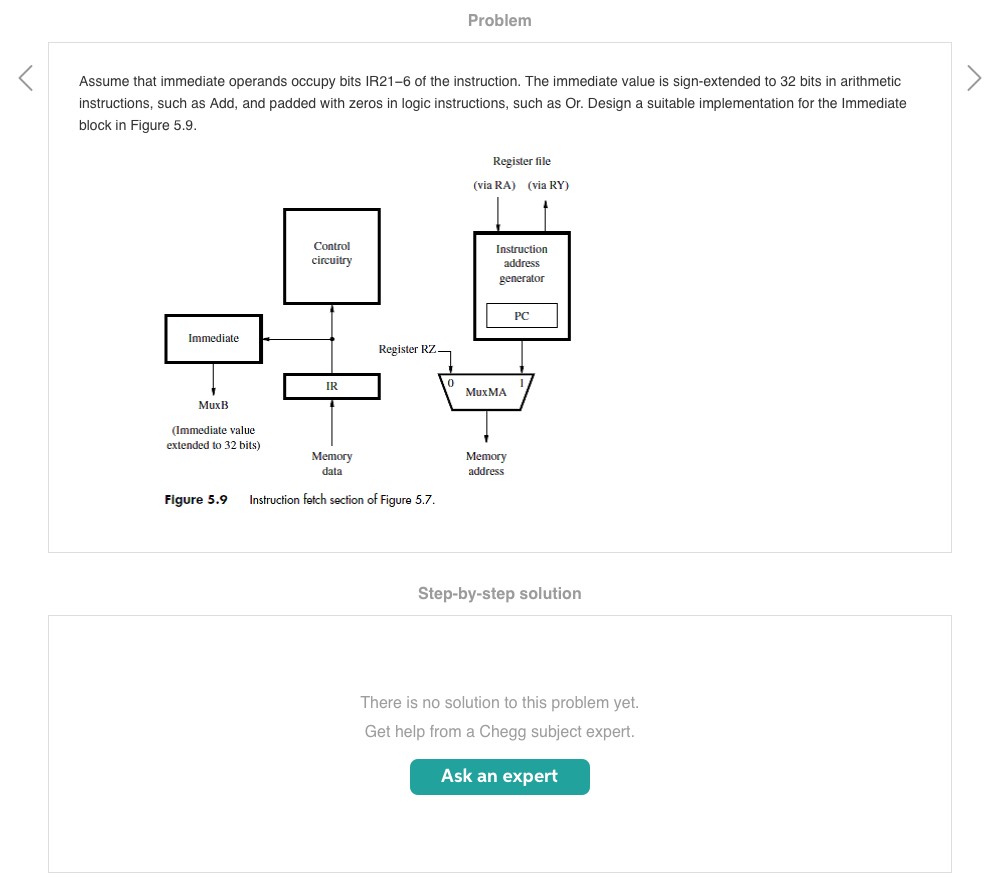
Task: Click the Instruction address generator label
Action: (522, 264)
